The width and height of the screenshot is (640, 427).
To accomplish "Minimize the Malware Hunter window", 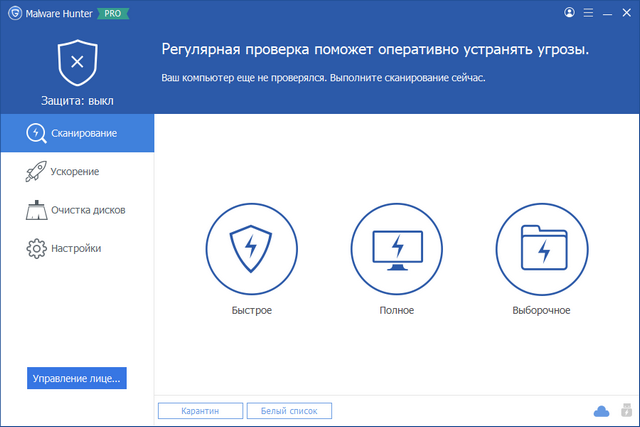I will click(x=607, y=12).
